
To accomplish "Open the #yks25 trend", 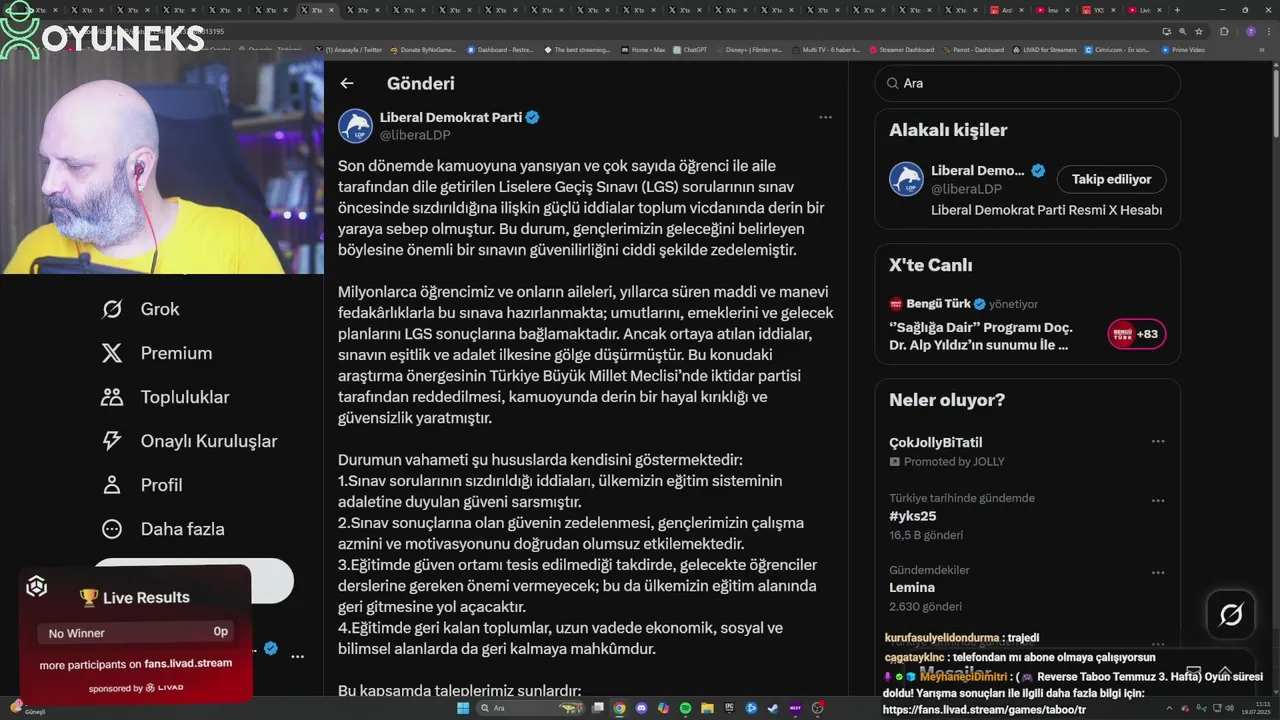I will click(x=913, y=516).
